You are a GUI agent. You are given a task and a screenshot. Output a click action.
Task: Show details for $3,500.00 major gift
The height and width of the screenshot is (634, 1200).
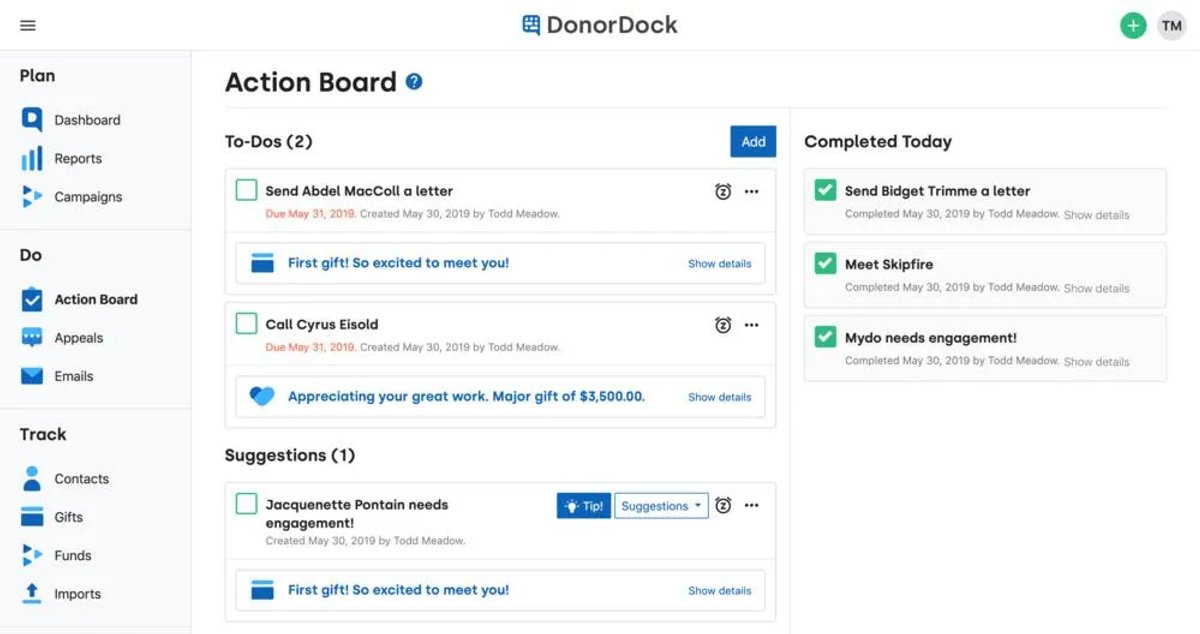coord(719,397)
